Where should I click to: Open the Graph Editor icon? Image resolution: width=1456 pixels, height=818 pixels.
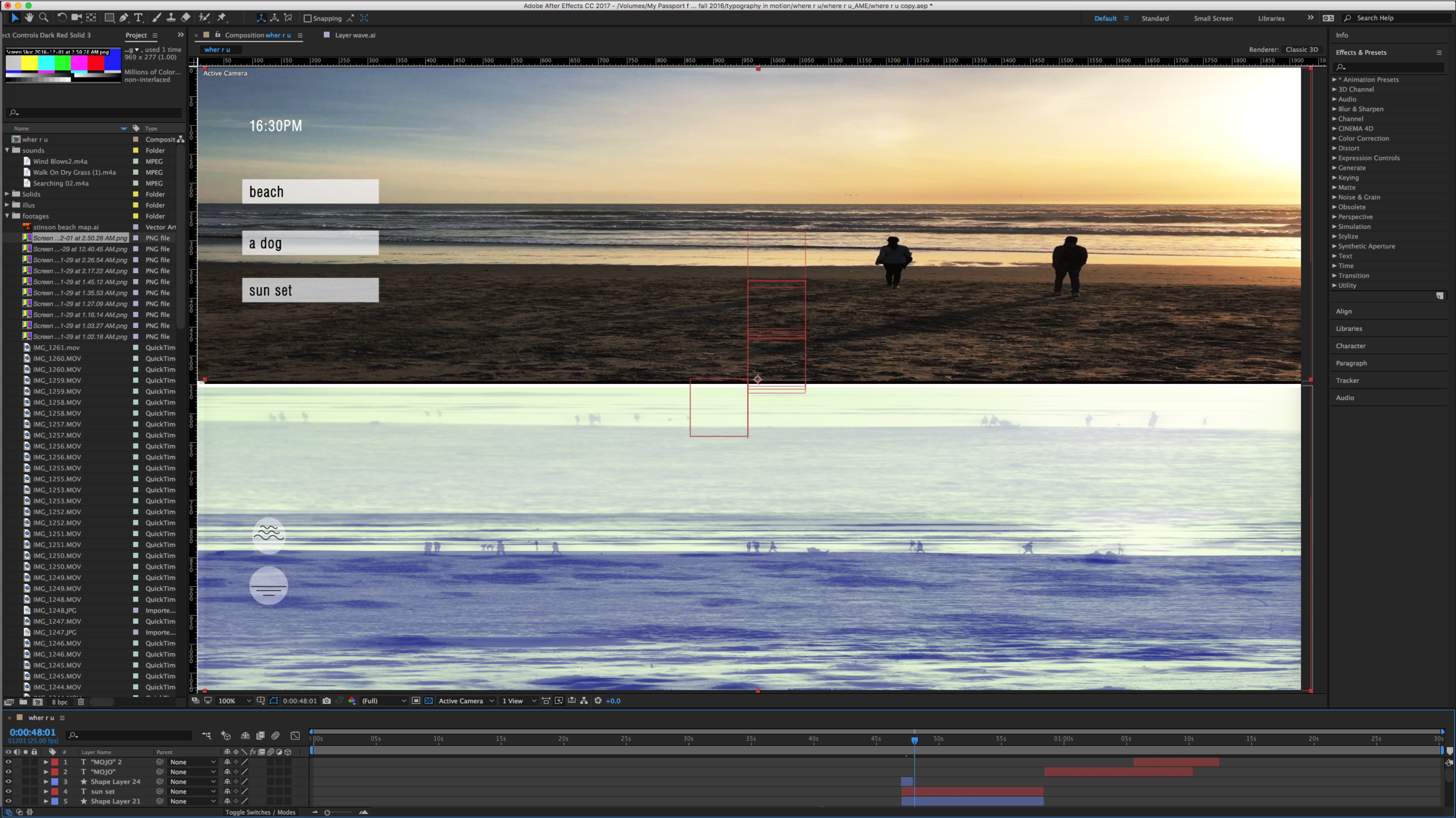pos(295,736)
